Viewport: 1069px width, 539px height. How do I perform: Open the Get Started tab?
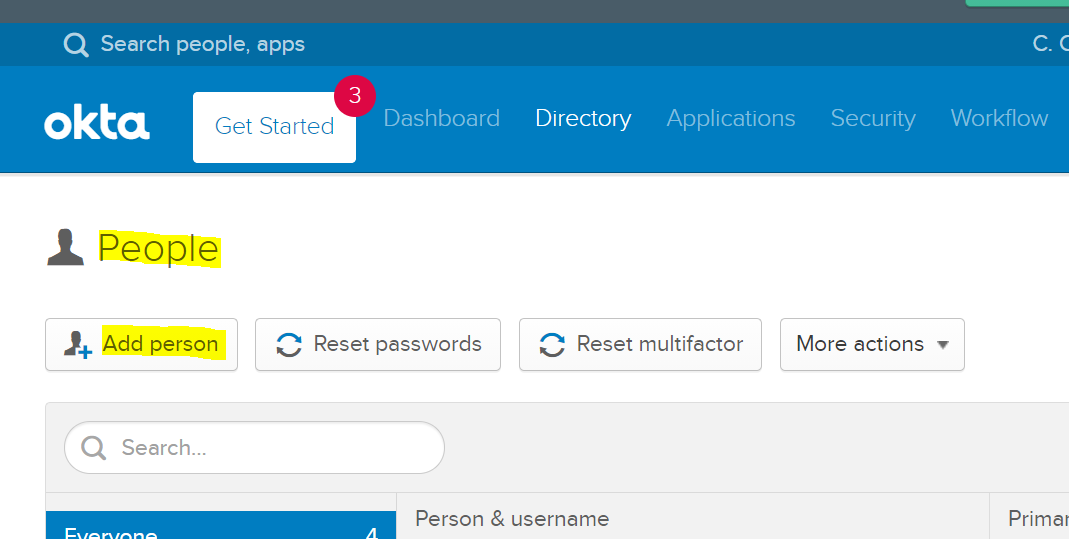point(274,127)
